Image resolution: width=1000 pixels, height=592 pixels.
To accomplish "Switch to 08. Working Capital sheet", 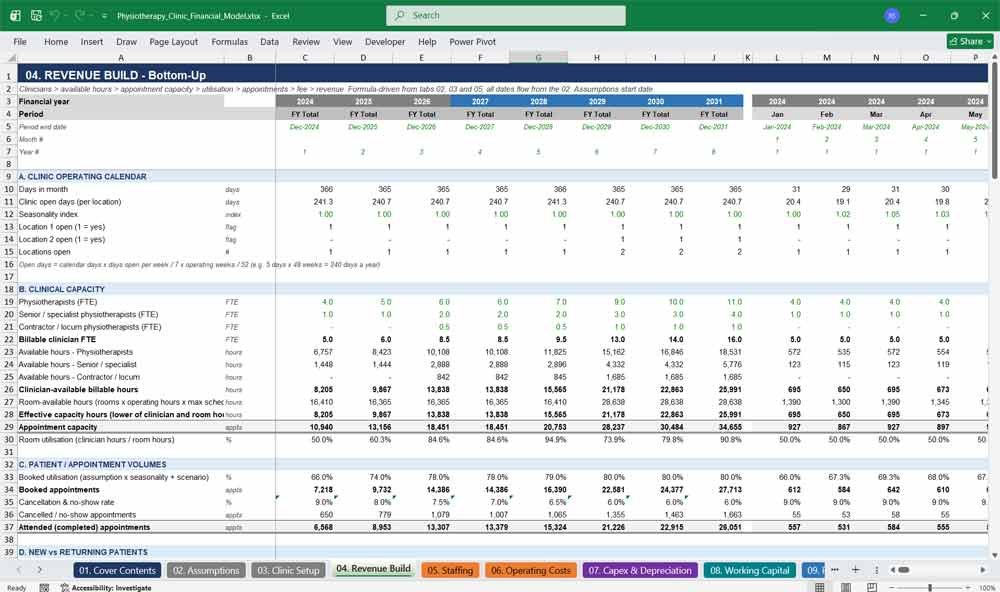I will (x=749, y=570).
